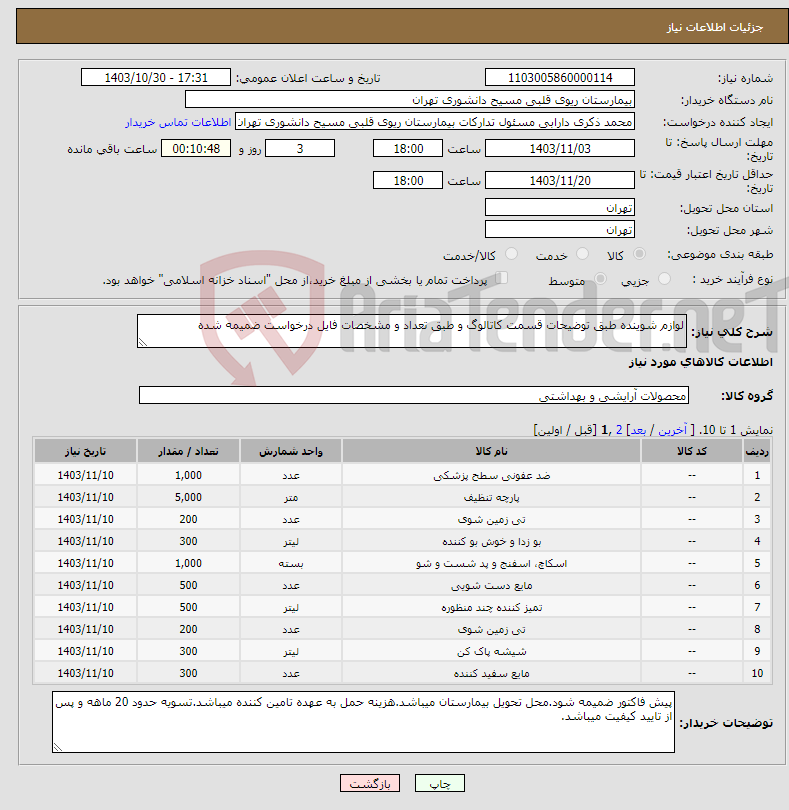This screenshot has height=810, width=789.
Task: Click the نام دستگاه خریدار field
Action: (x=410, y=100)
